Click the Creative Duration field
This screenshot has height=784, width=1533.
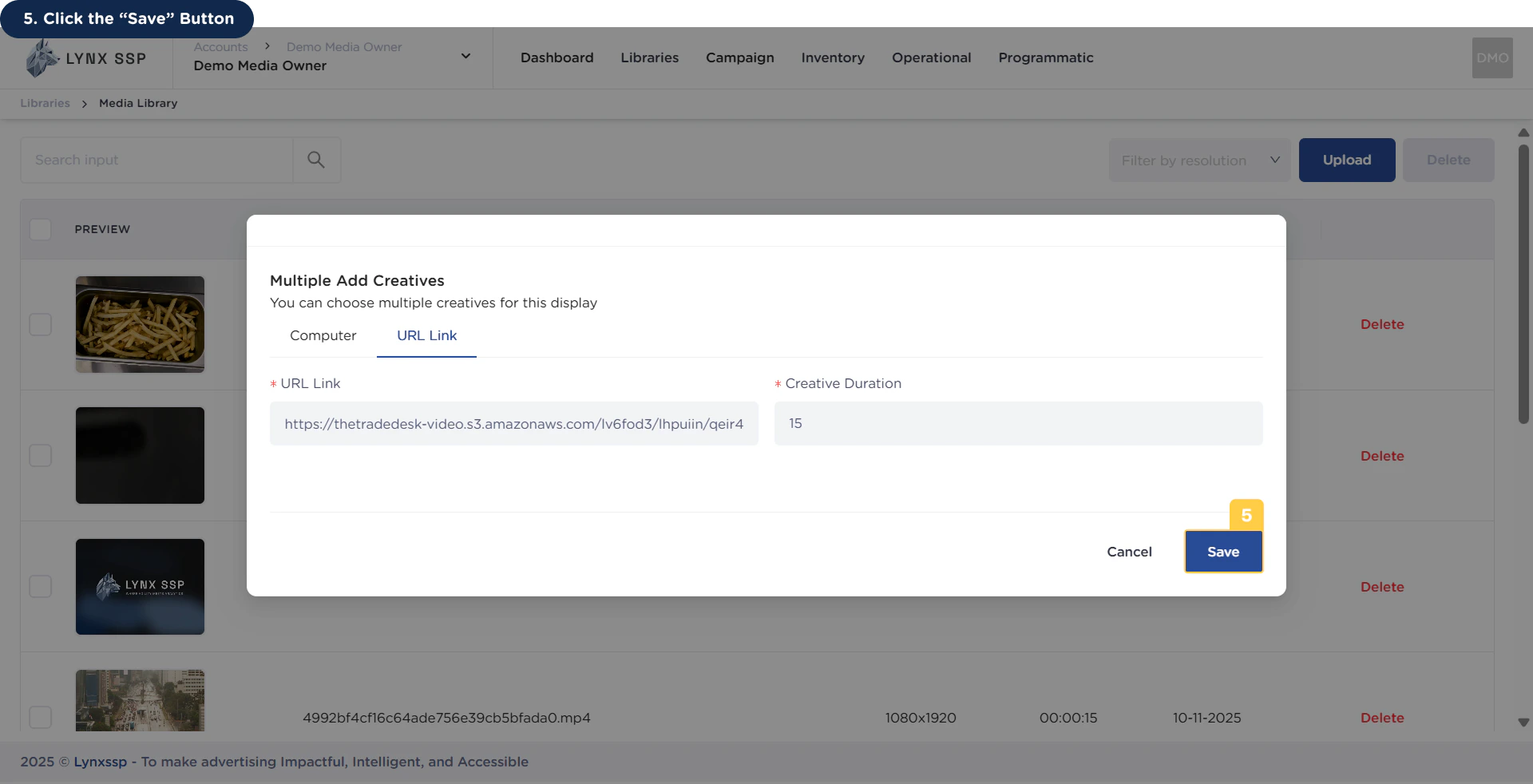tap(1018, 423)
